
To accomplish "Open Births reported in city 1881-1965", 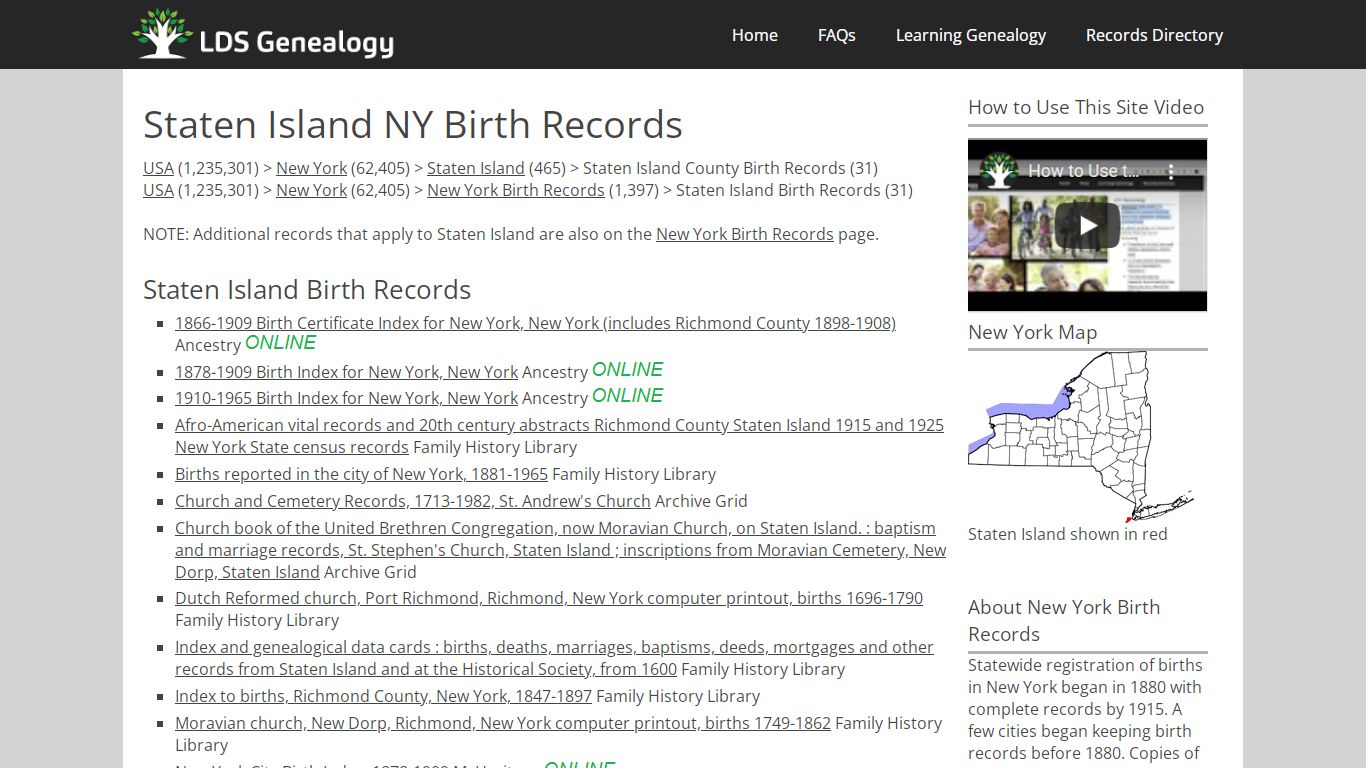I will (x=361, y=474).
